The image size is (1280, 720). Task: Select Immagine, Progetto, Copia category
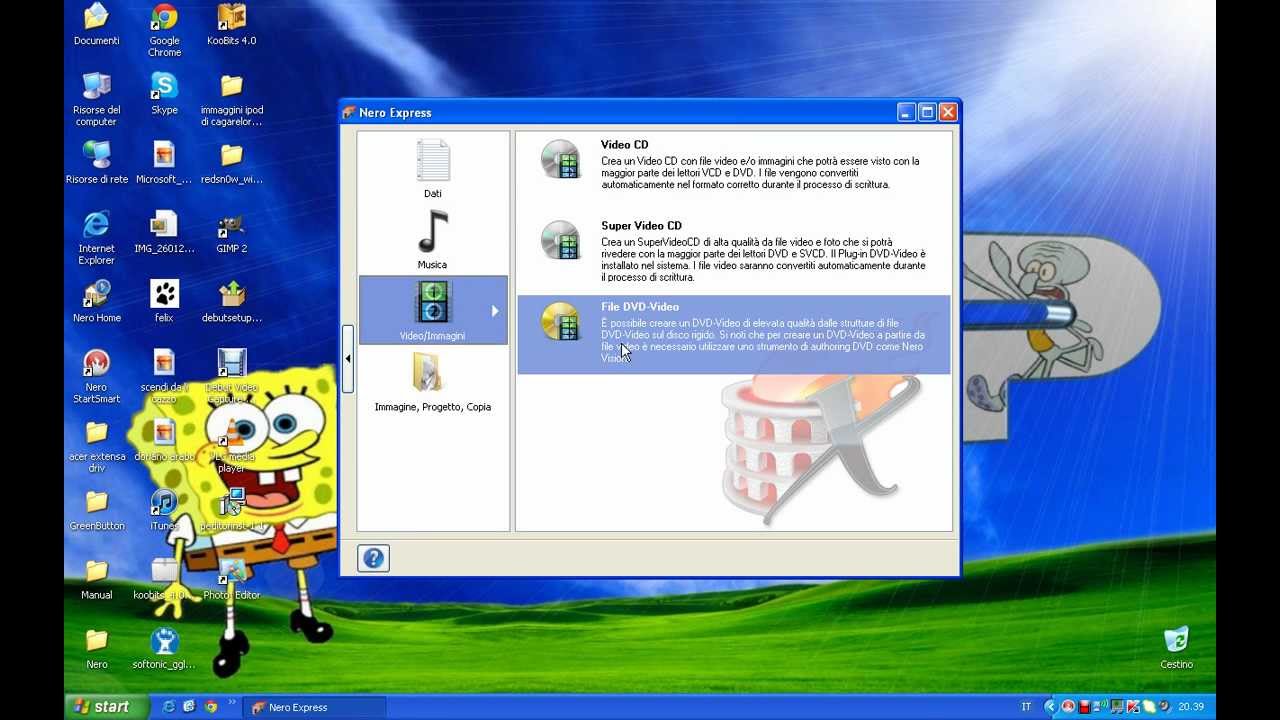pos(433,383)
